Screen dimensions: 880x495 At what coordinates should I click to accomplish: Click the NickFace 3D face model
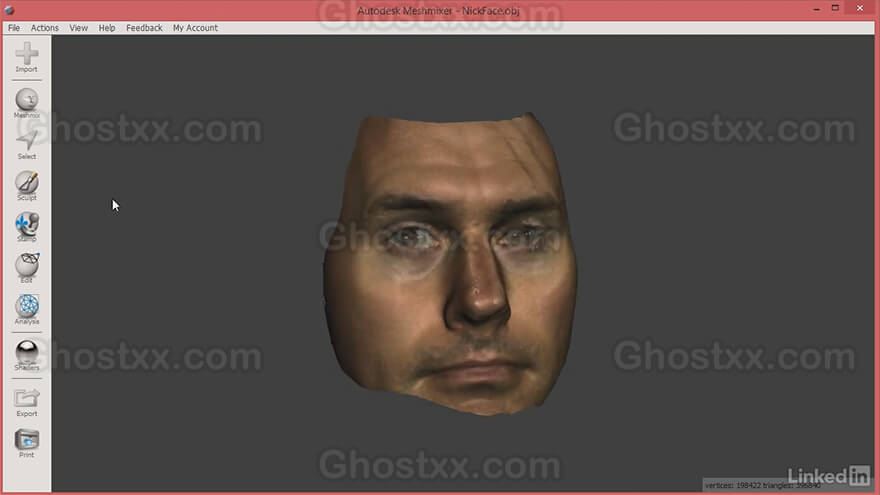pyautogui.click(x=451, y=263)
